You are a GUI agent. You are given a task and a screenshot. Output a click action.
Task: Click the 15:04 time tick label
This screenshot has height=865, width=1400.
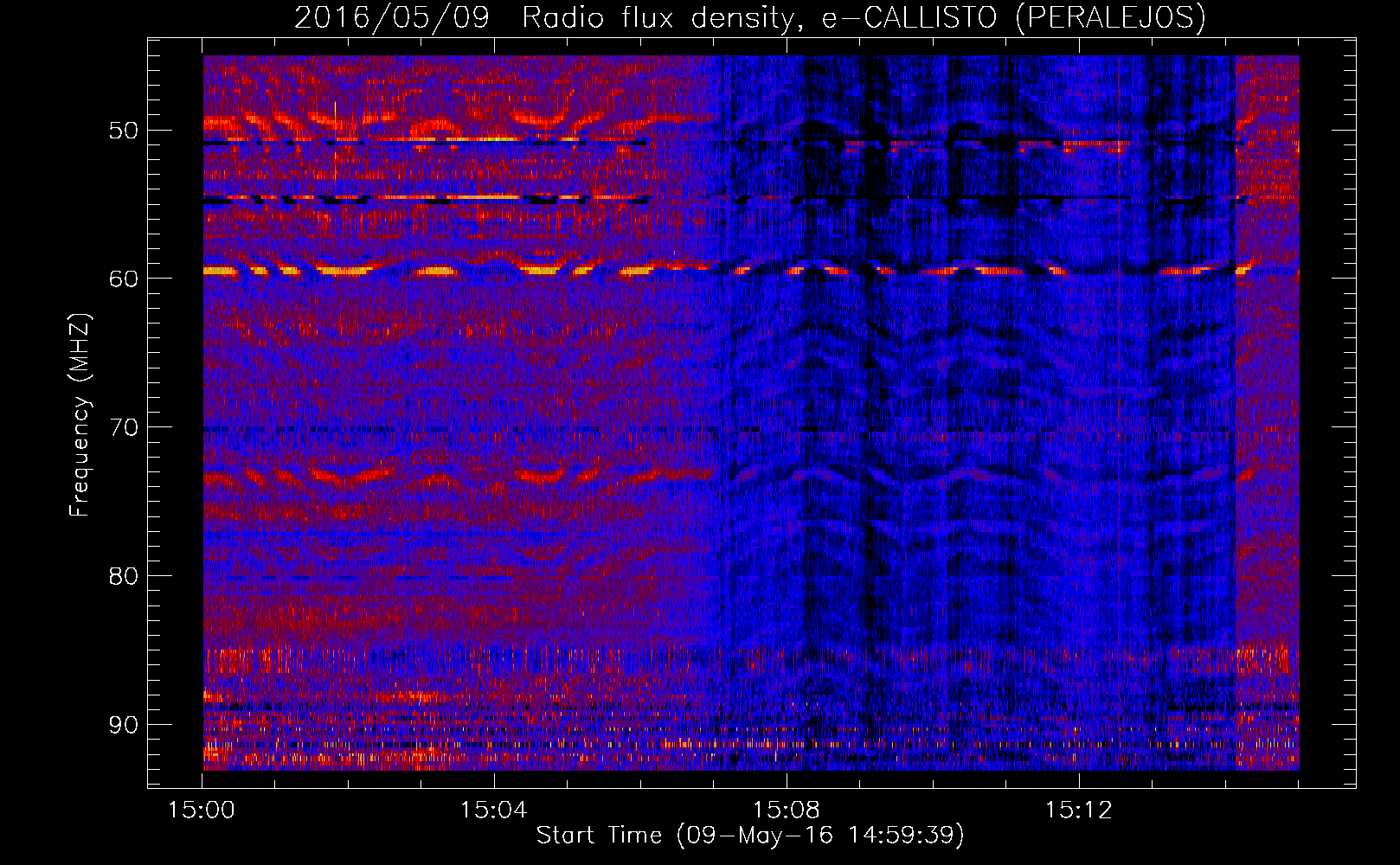(x=494, y=811)
